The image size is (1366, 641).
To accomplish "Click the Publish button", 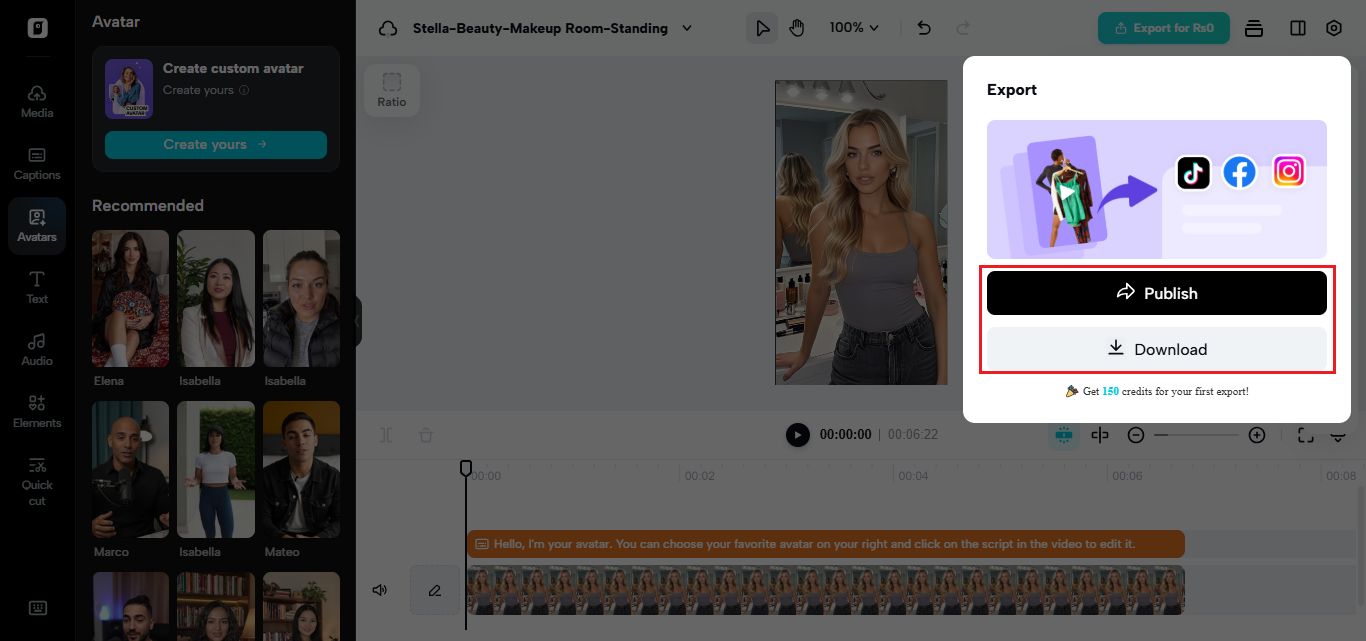I will click(1156, 293).
